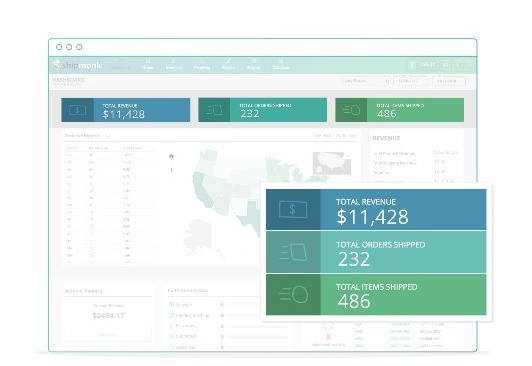Click the ShipMonk logo

[x=77, y=65]
